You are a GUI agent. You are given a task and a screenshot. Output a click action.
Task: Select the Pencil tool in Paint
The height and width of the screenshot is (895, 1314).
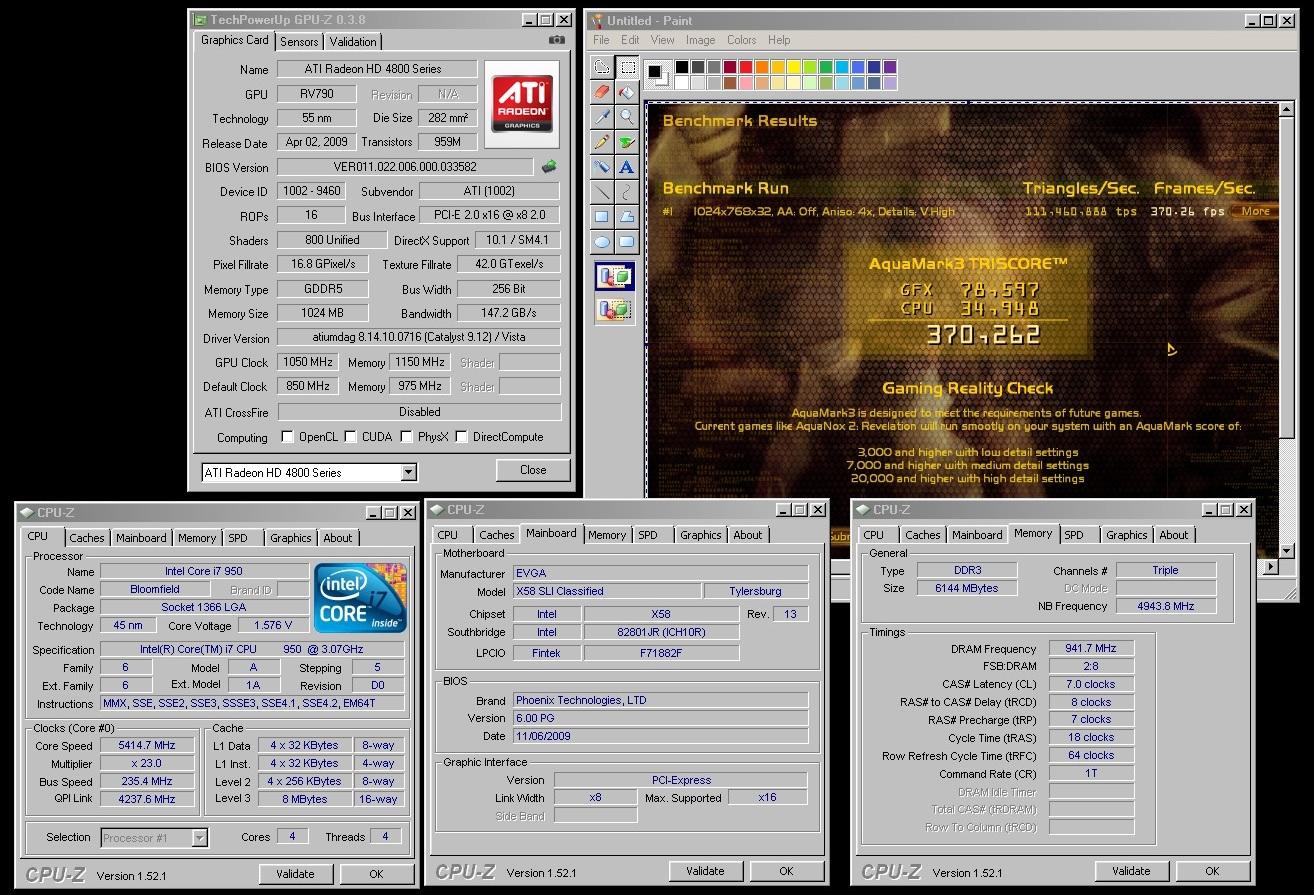coord(602,142)
